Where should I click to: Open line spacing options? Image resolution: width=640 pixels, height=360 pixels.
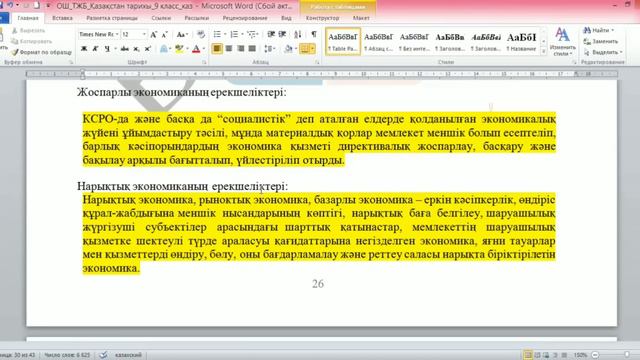click(269, 49)
